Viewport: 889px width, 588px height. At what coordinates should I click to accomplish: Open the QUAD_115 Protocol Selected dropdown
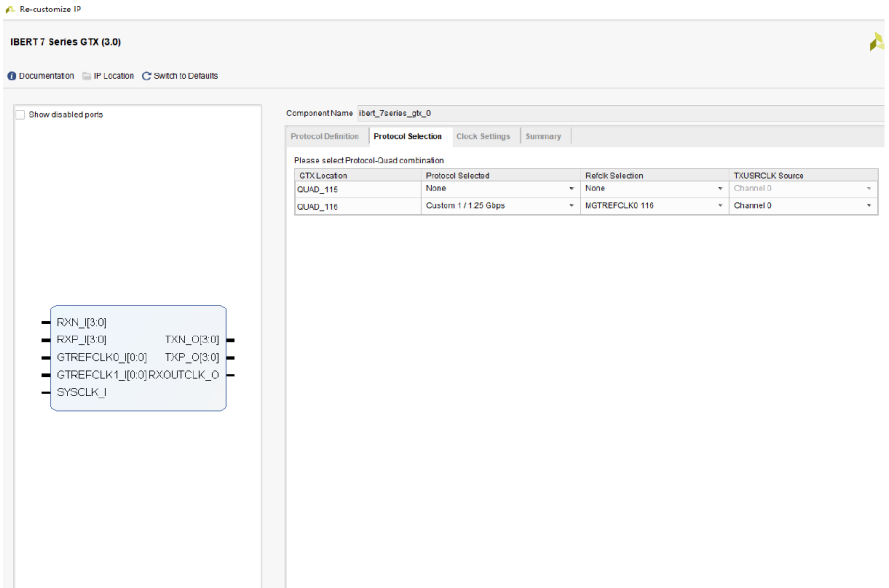pyautogui.click(x=500, y=189)
